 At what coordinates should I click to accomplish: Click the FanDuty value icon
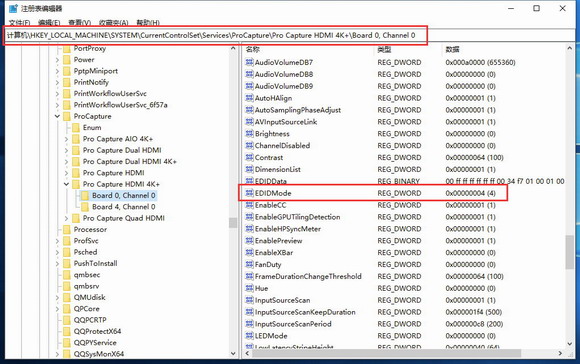249,264
